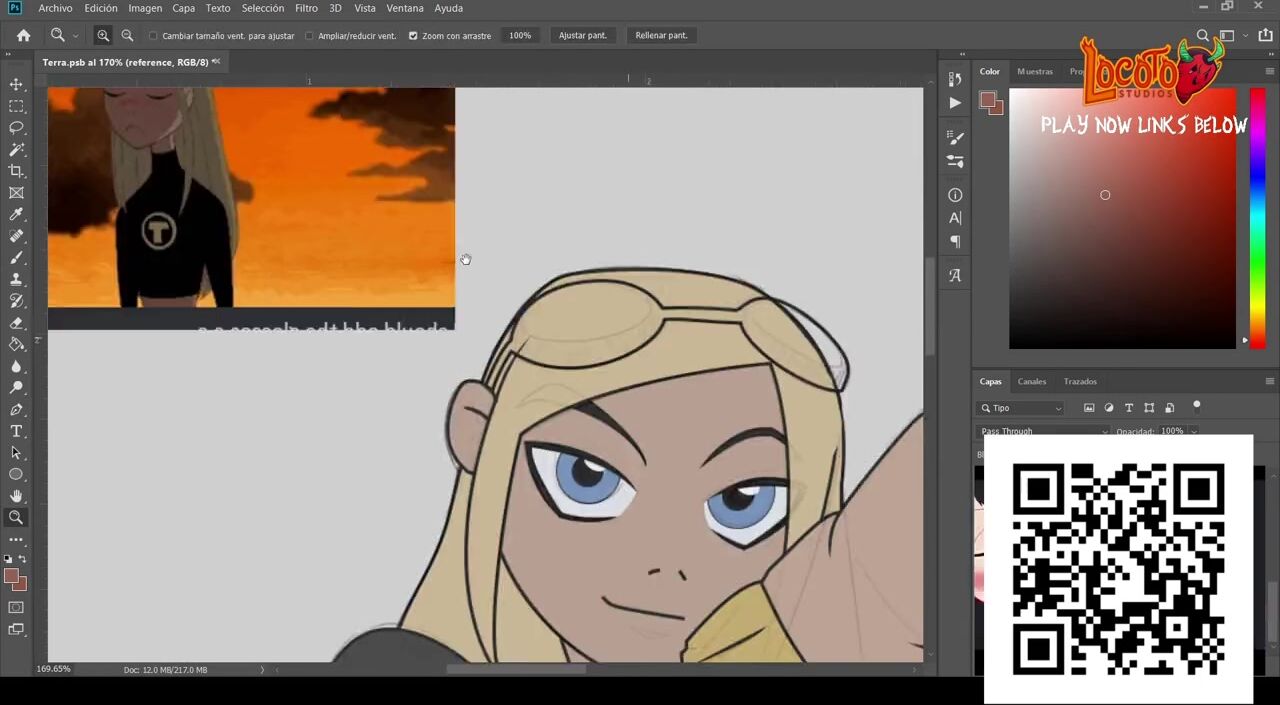
Task: Select the History Brush tool
Action: point(16,301)
